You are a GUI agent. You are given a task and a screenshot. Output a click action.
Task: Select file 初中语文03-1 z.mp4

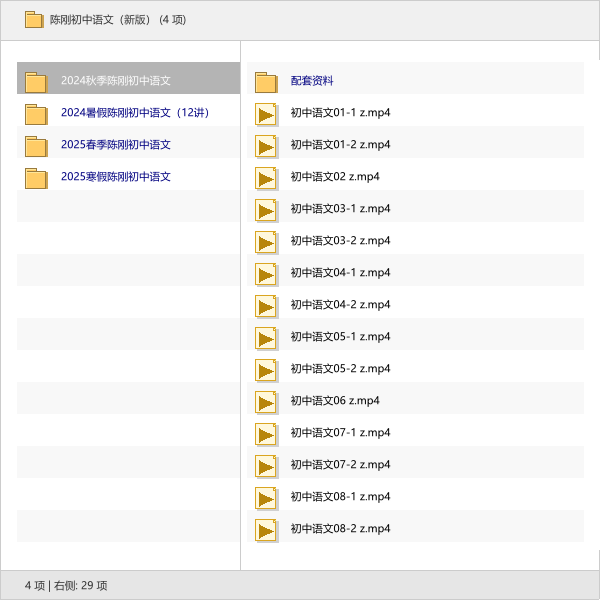click(x=340, y=209)
